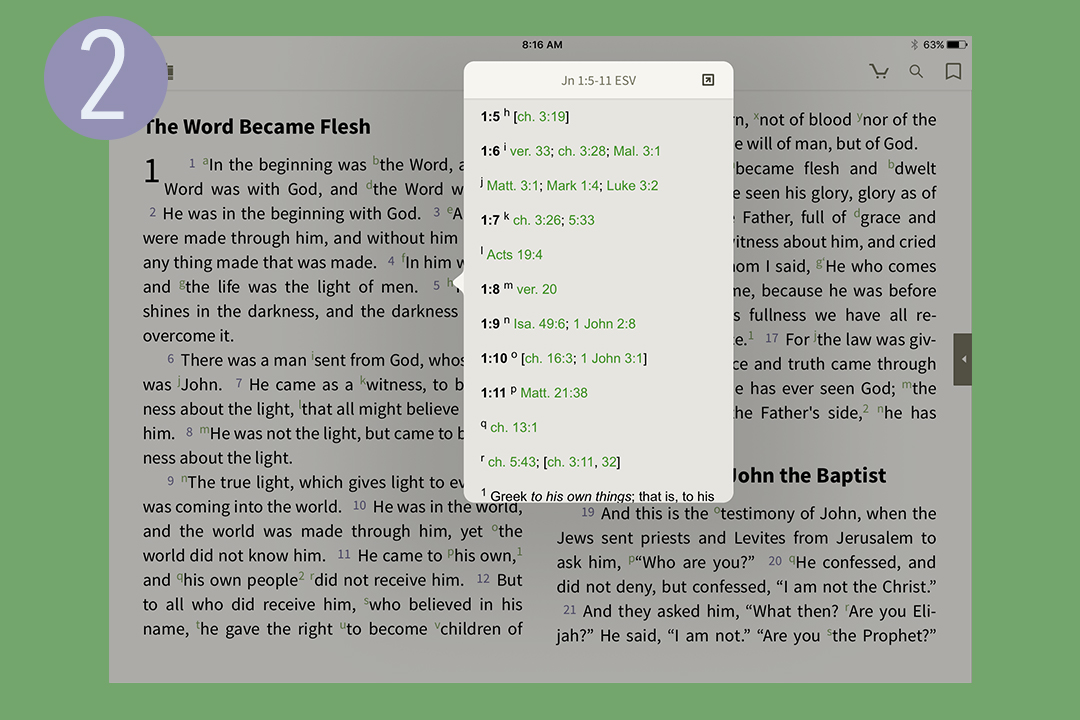1080x720 pixels.
Task: Tap the Bluetooth icon in status bar
Action: pos(914,45)
